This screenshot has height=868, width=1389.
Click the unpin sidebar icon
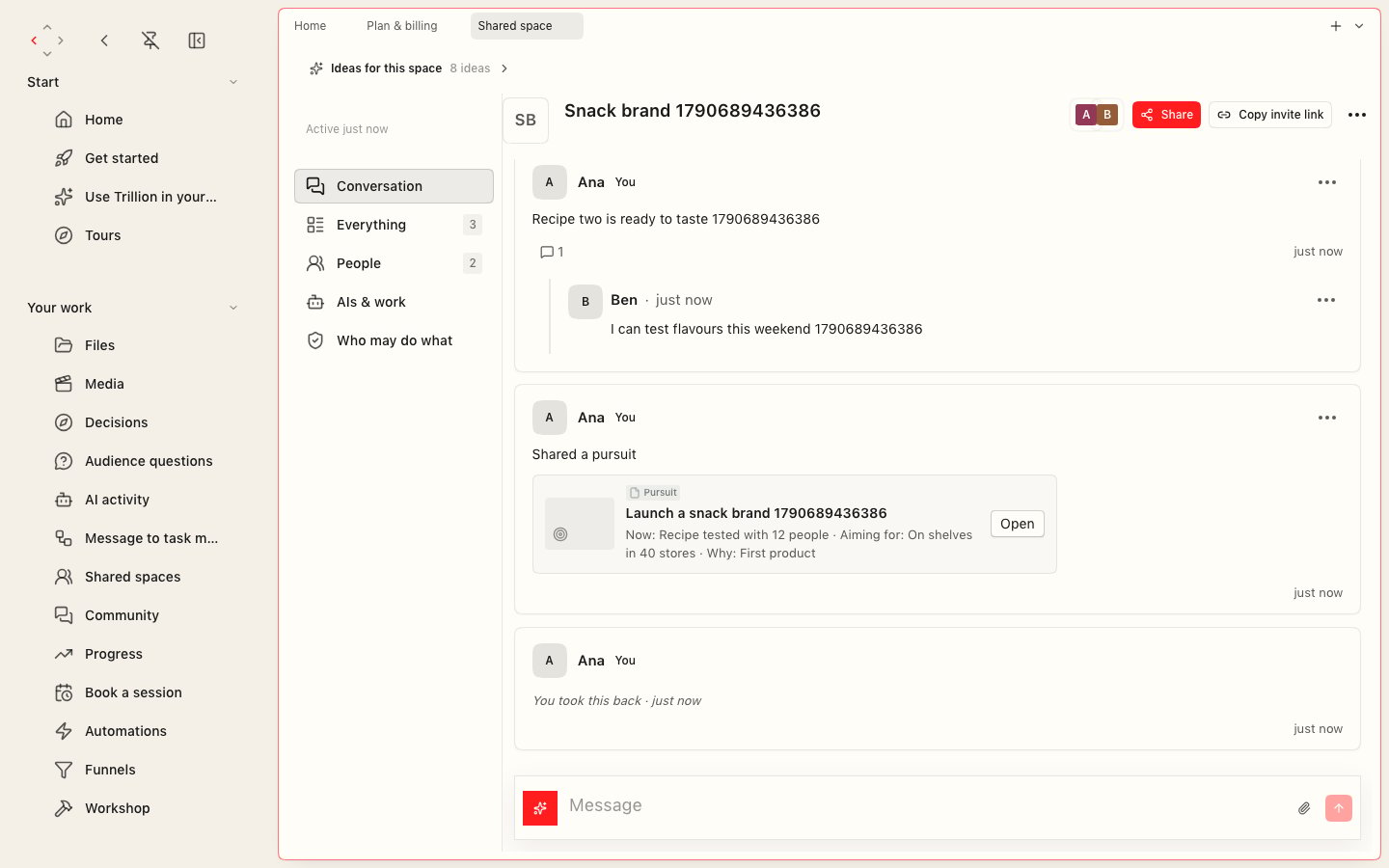tap(150, 41)
